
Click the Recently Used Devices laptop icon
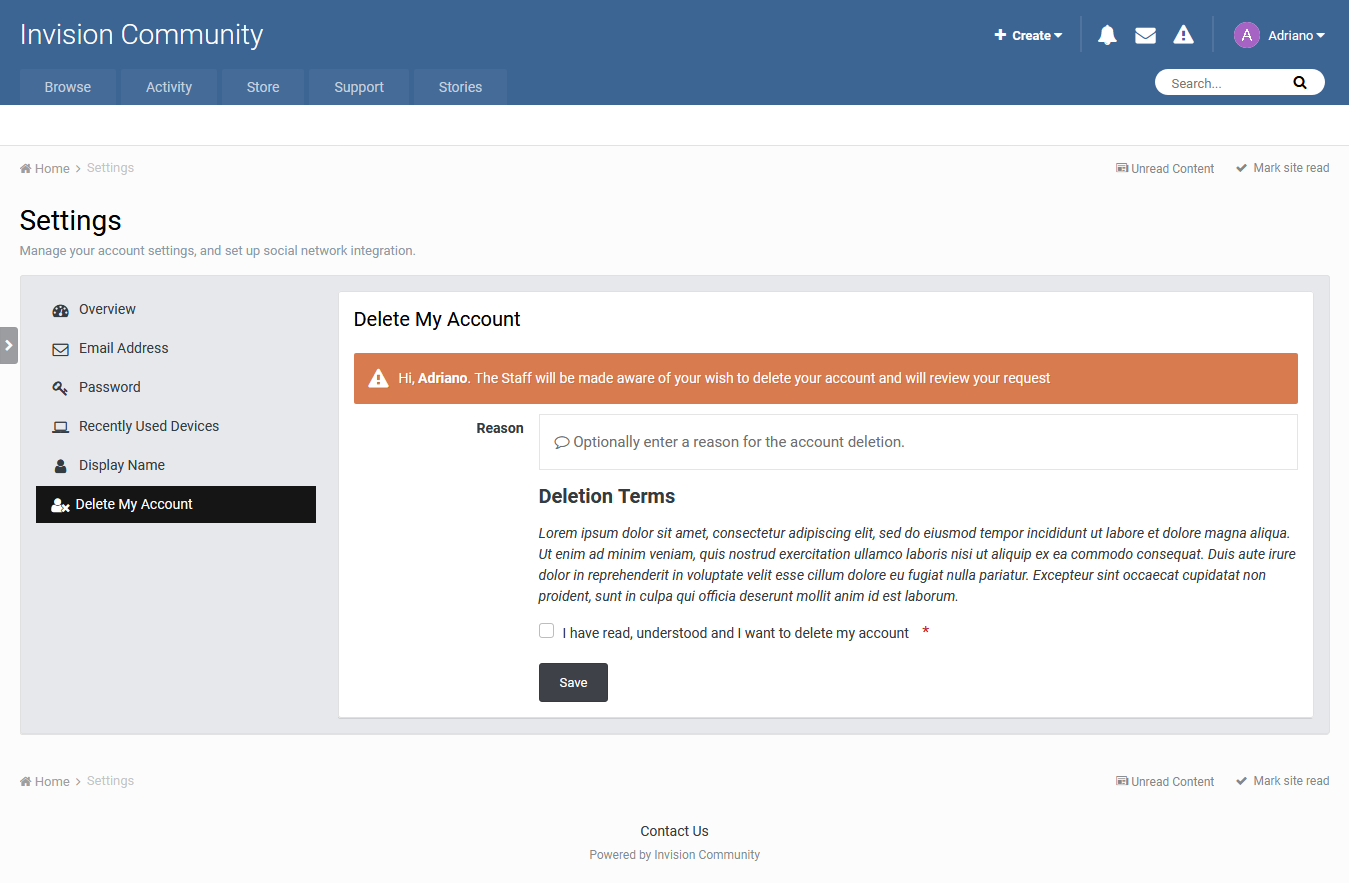click(60, 427)
